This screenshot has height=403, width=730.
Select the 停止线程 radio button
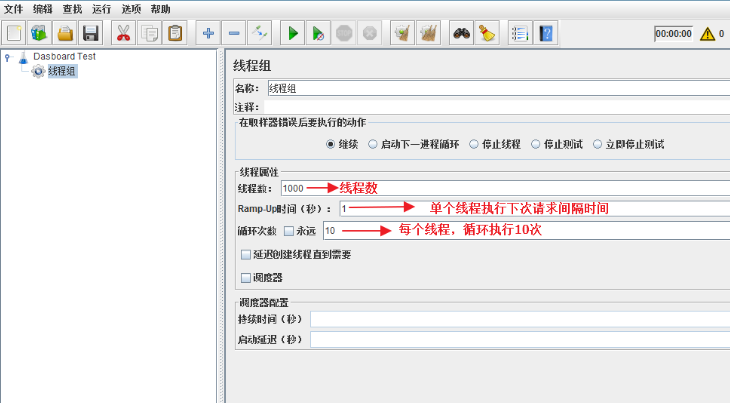pyautogui.click(x=473, y=144)
